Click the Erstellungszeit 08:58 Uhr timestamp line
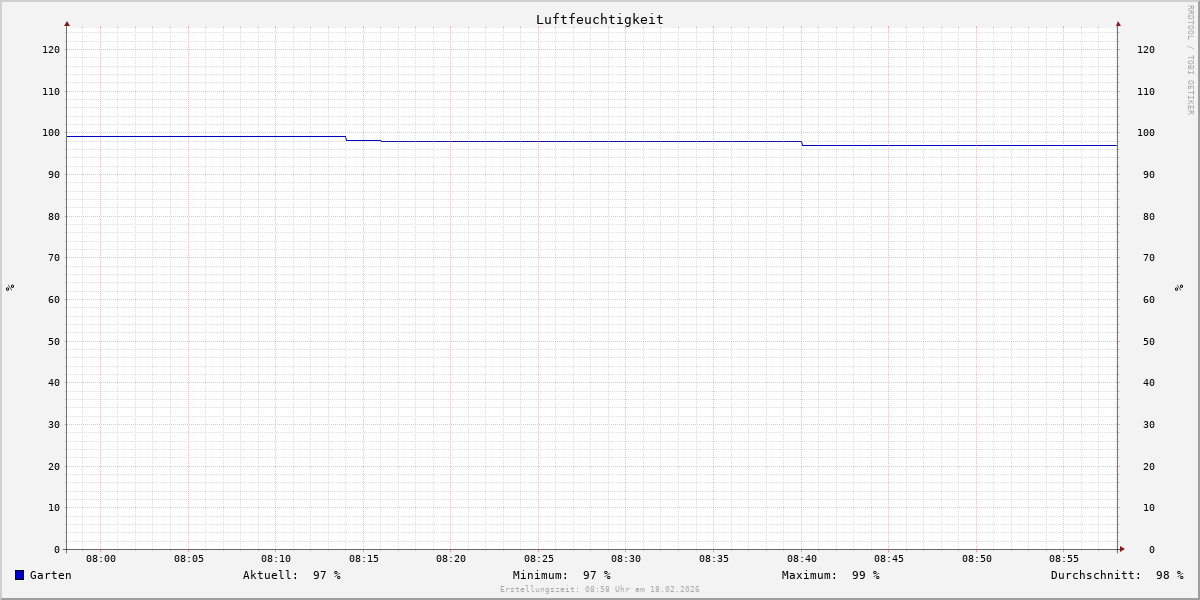This screenshot has width=1200, height=600. pyautogui.click(x=600, y=590)
